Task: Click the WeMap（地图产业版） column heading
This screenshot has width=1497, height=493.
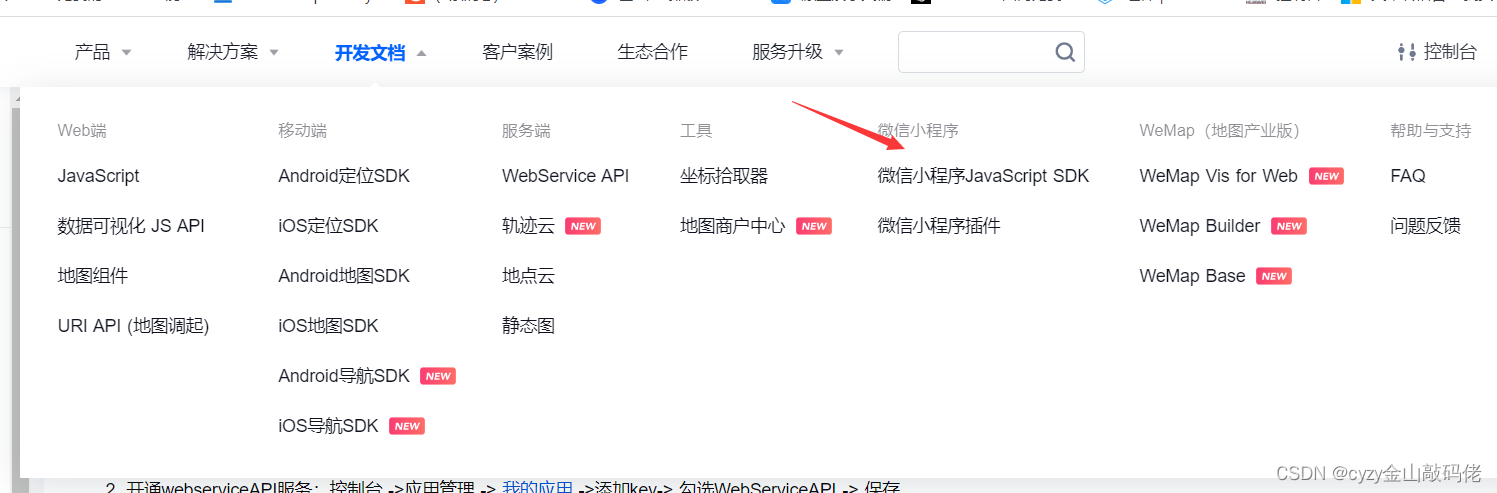Action: pyautogui.click(x=1219, y=130)
